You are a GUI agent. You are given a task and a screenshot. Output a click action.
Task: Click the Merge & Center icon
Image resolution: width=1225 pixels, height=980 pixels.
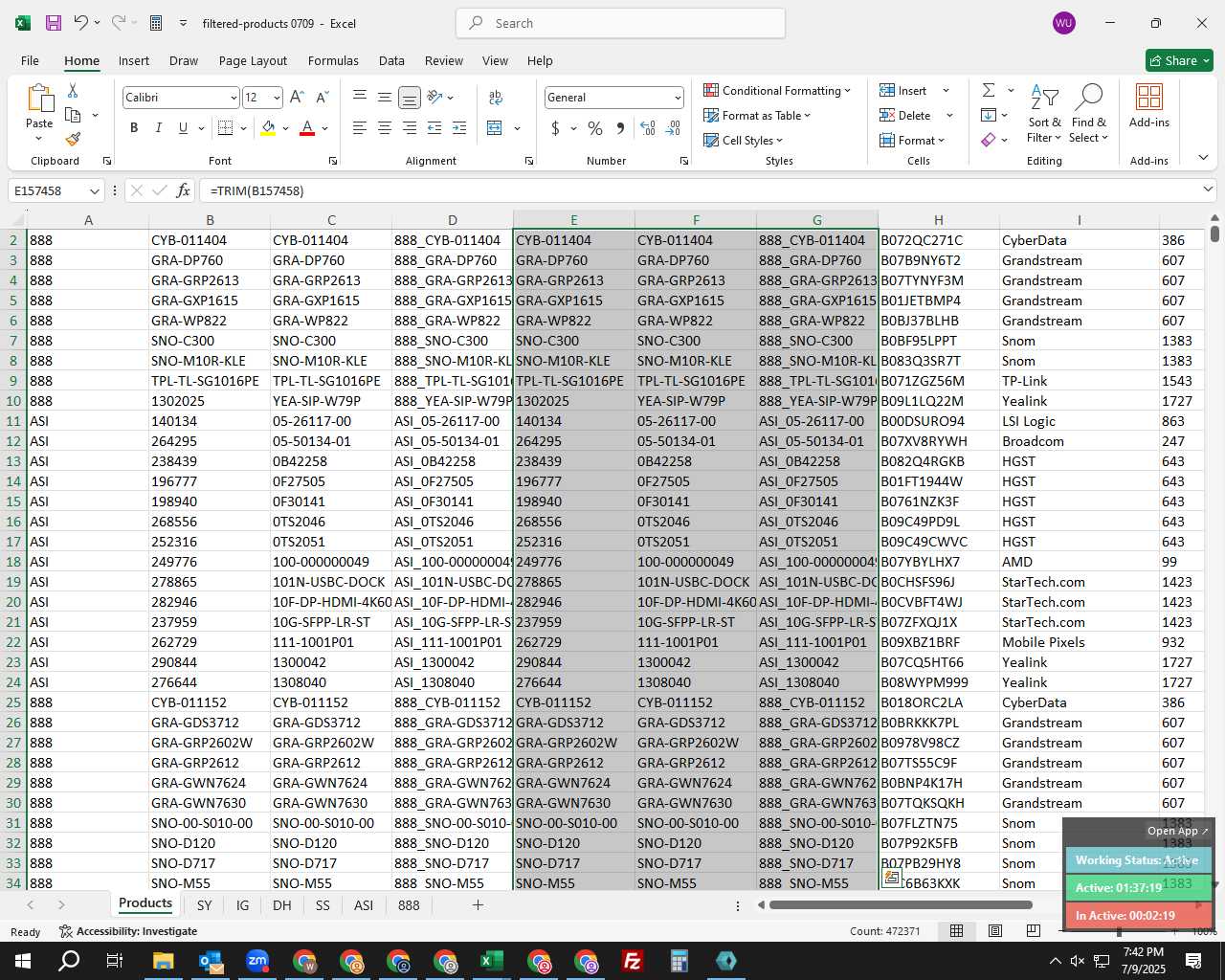(x=495, y=128)
